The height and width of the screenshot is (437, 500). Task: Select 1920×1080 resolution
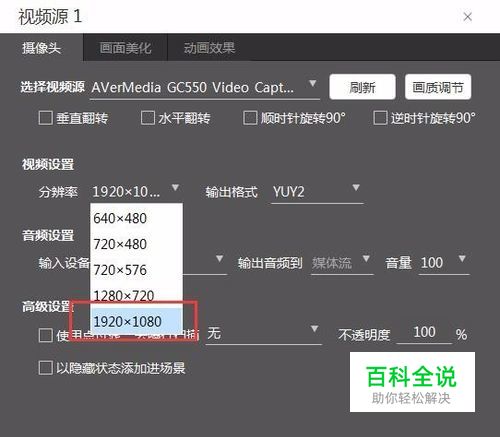pyautogui.click(x=136, y=321)
